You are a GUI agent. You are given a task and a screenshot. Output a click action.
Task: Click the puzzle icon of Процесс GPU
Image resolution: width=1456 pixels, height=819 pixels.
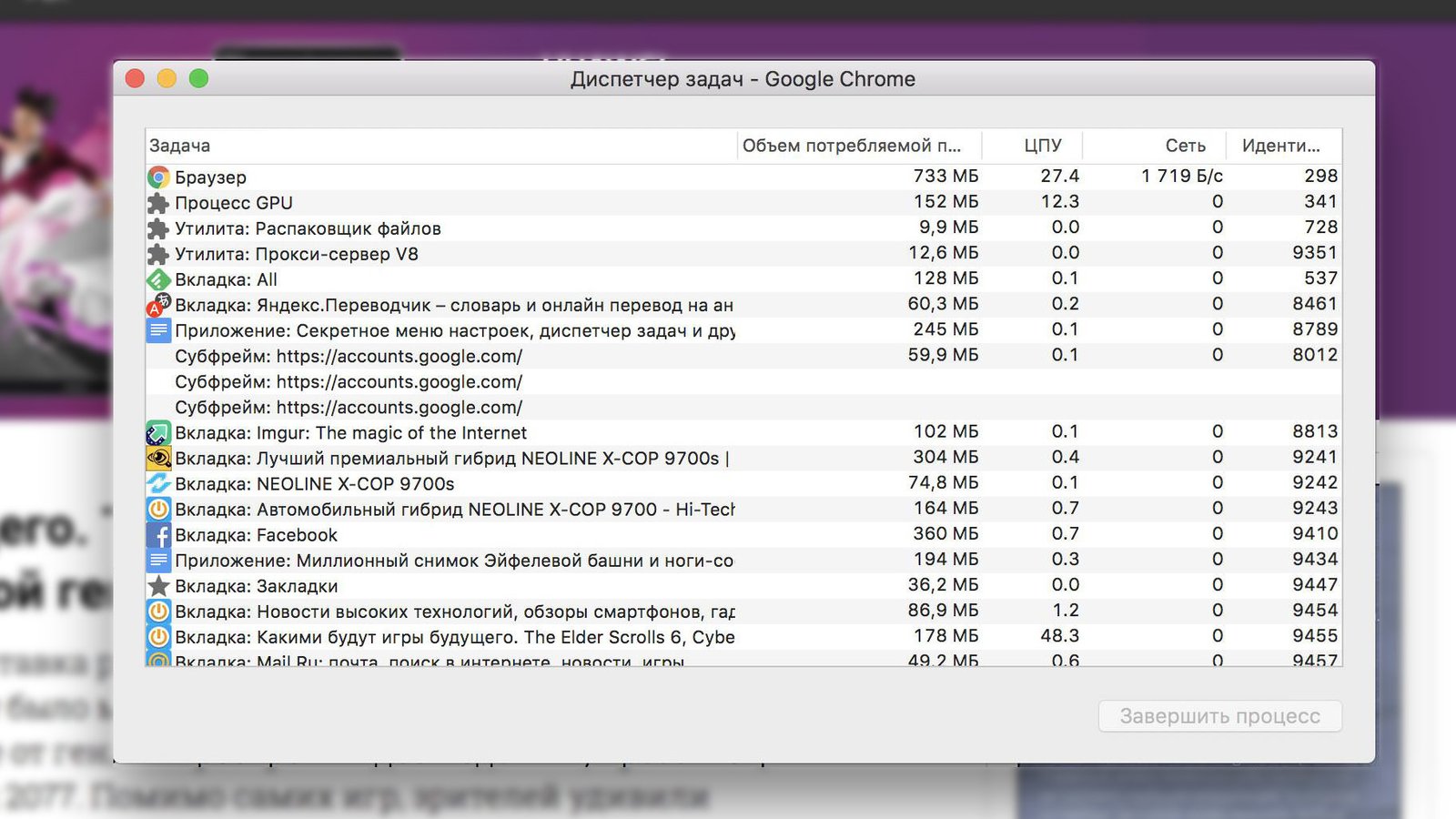tap(158, 202)
